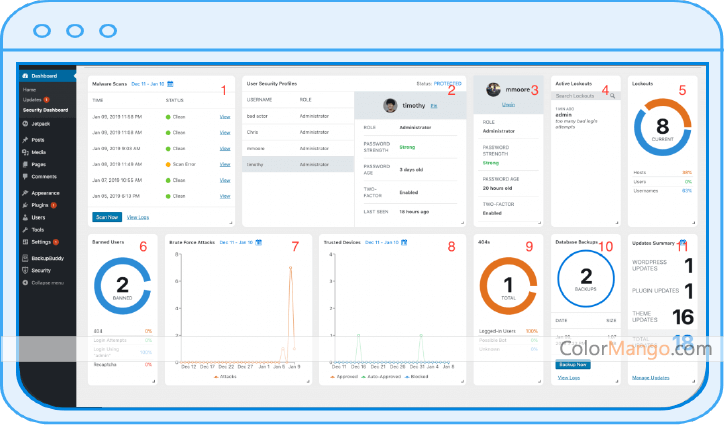Viewport: 724px width, 425px height.
Task: Select the Security Dashboard submenu item
Action: pos(46,108)
